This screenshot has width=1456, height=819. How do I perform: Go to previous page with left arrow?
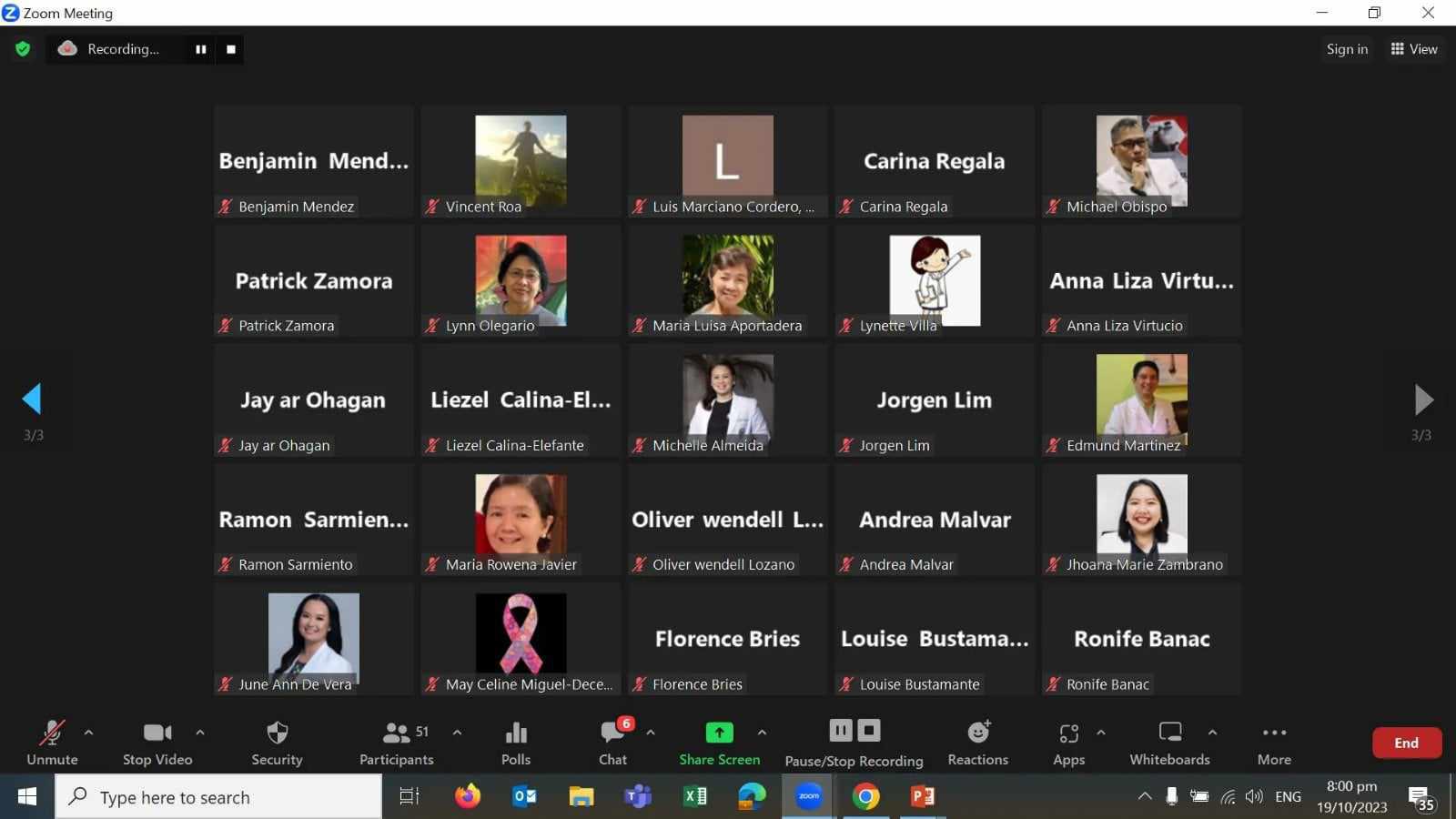[x=32, y=399]
